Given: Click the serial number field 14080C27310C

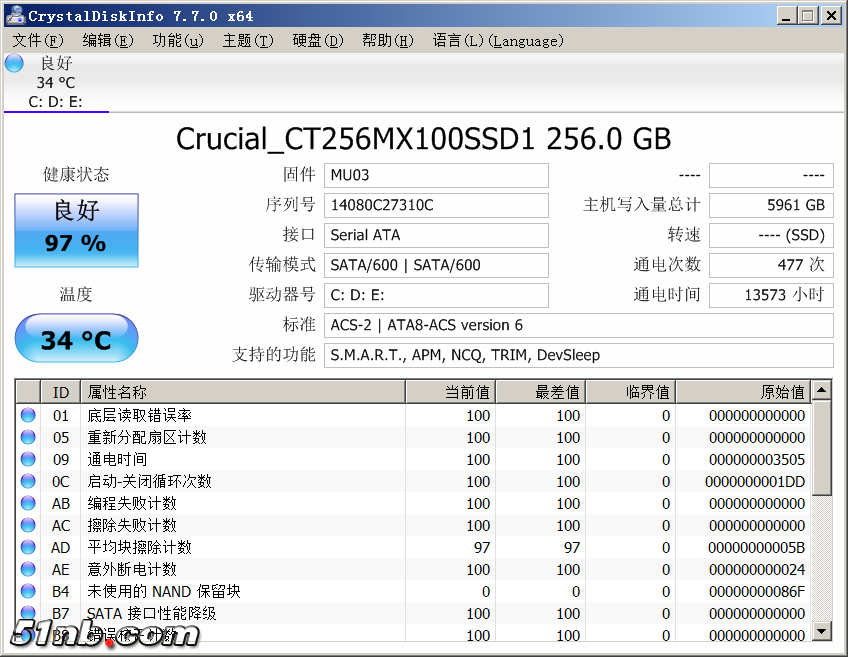Looking at the screenshot, I should pyautogui.click(x=437, y=205).
